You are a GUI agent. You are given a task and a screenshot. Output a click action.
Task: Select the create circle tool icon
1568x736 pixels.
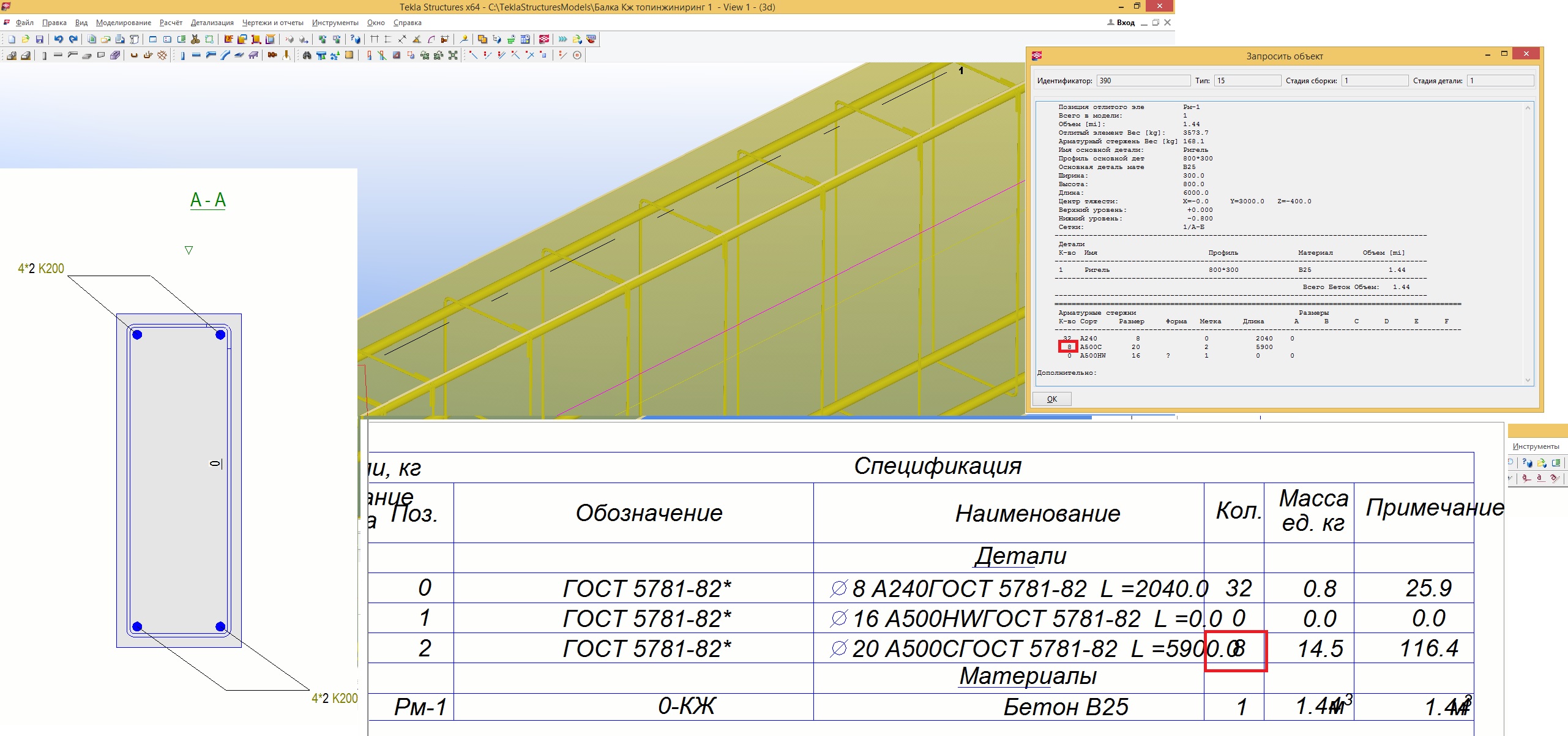click(x=577, y=55)
